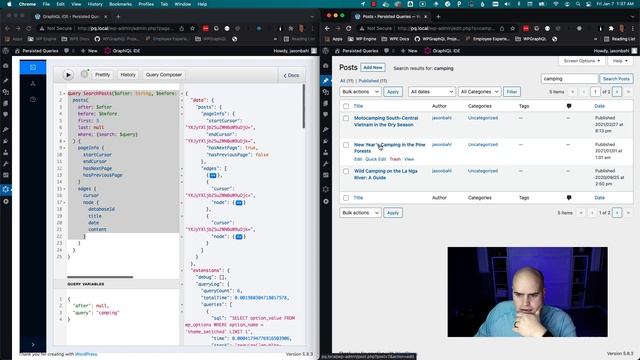Click the Query Variables panel header
This screenshot has height=360, width=640.
[117, 284]
